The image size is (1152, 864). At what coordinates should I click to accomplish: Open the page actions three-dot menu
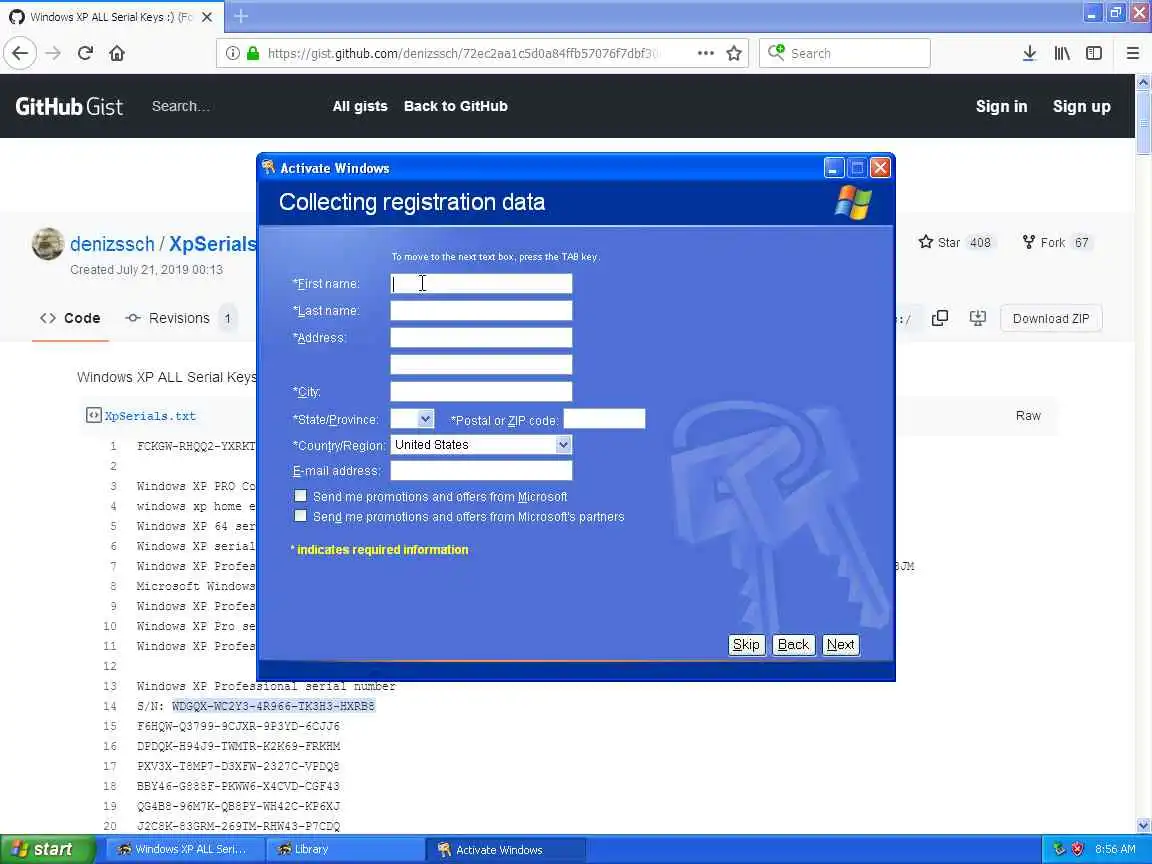(705, 53)
